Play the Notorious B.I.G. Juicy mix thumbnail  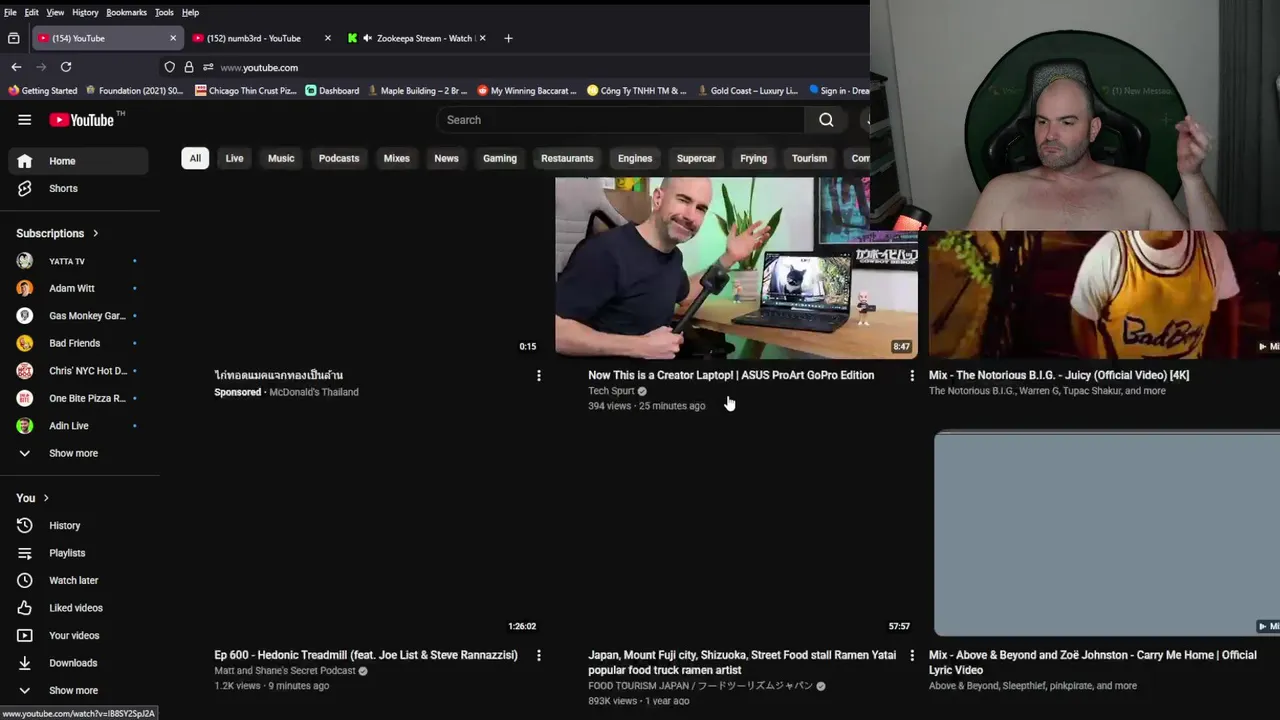(1104, 295)
